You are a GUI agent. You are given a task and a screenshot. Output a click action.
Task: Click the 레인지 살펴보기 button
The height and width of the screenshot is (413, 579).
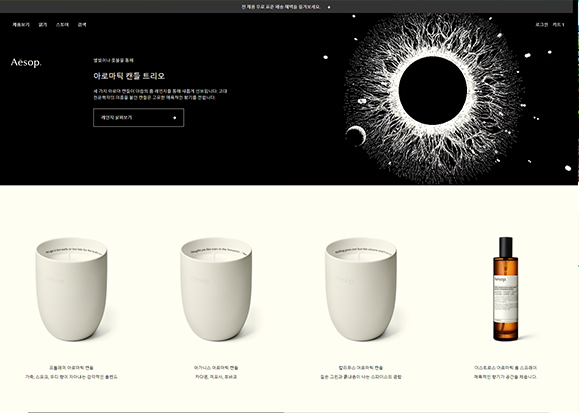[138, 117]
